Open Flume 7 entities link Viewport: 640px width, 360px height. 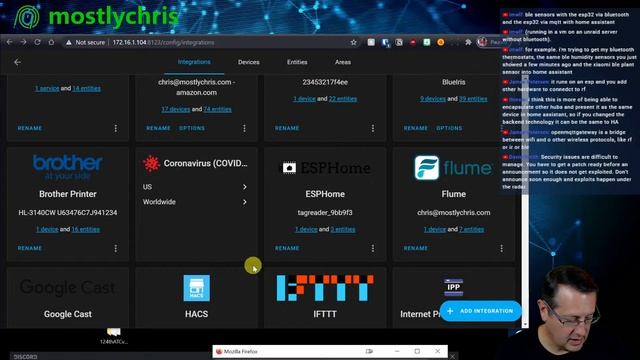pos(471,229)
